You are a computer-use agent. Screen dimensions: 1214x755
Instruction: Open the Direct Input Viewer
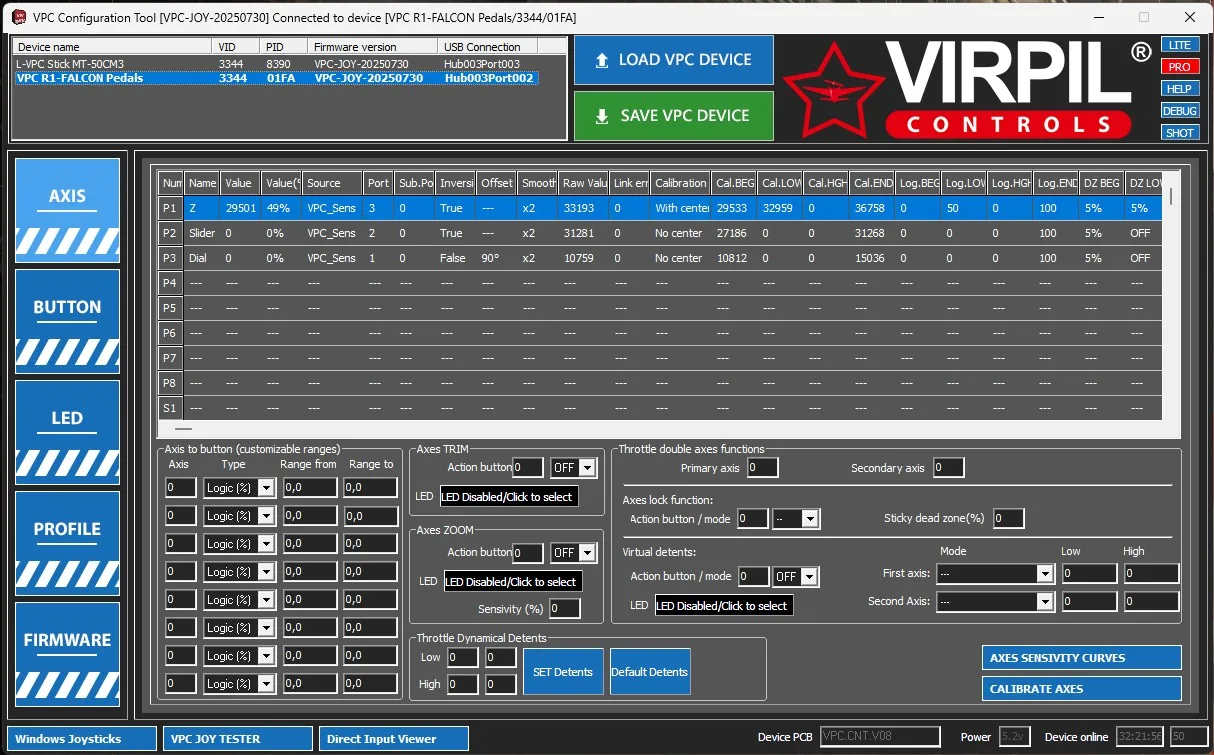click(x=394, y=739)
